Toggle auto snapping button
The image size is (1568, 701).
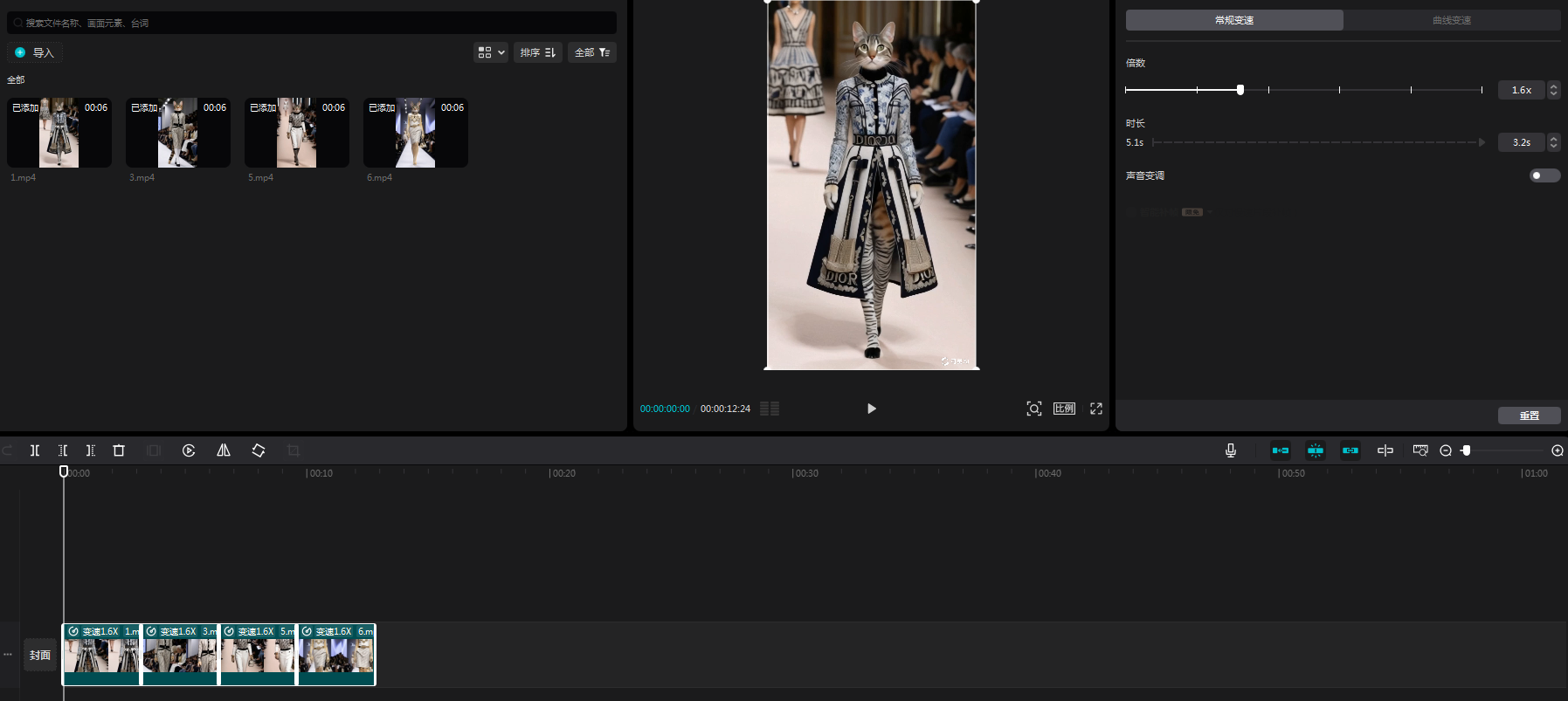coord(1316,450)
